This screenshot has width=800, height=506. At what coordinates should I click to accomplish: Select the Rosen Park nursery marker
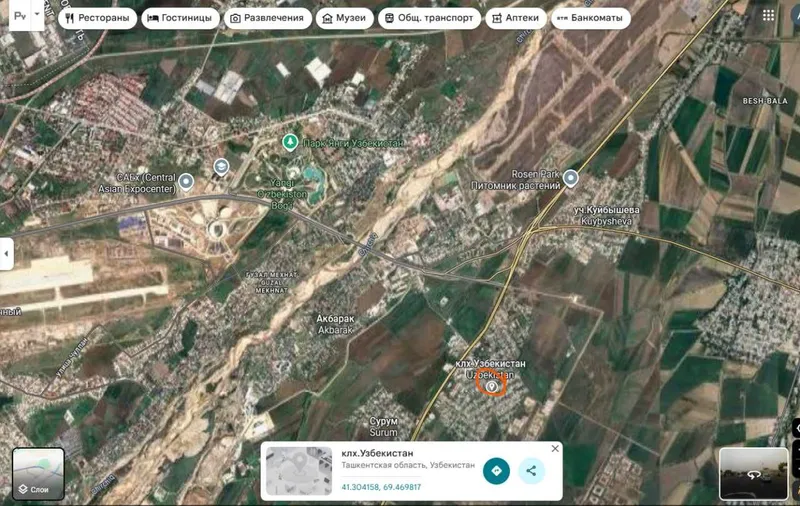click(571, 179)
